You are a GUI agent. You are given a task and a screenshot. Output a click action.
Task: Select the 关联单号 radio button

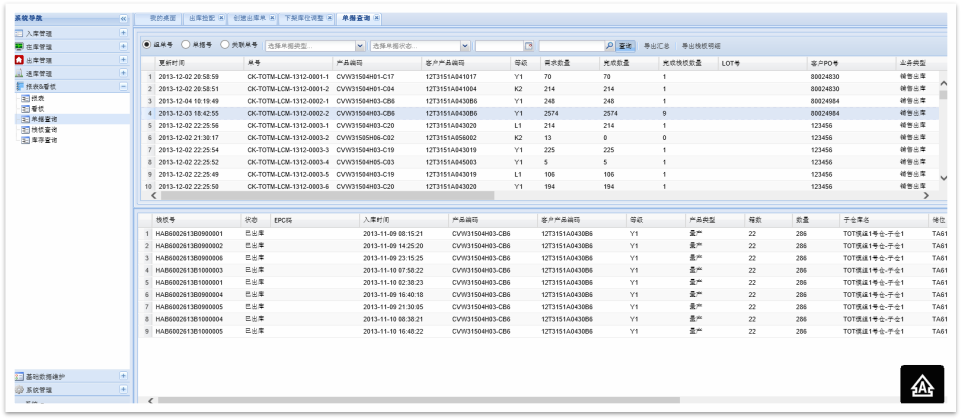pos(225,45)
